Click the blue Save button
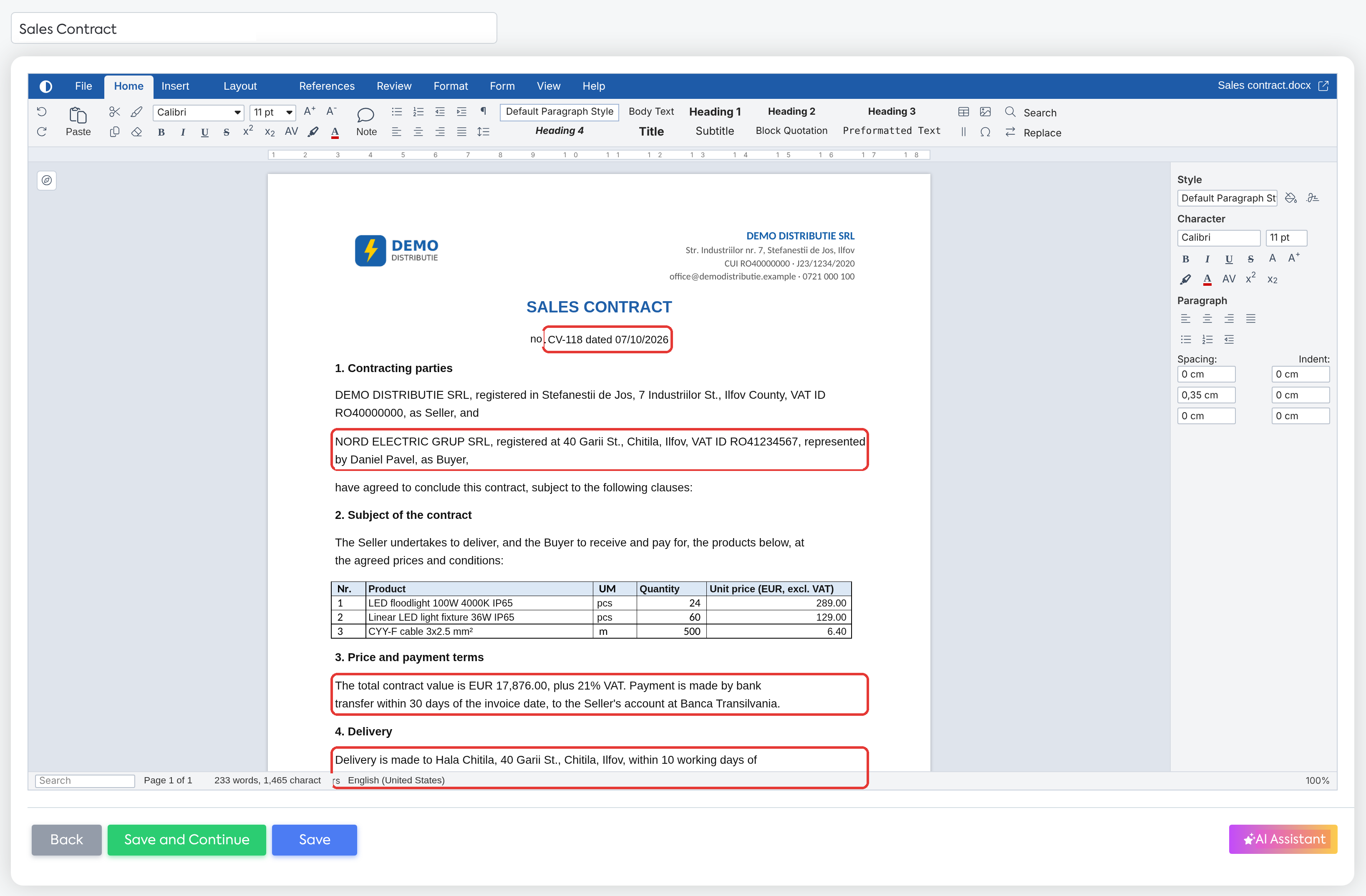This screenshot has width=1366, height=896. tap(315, 840)
